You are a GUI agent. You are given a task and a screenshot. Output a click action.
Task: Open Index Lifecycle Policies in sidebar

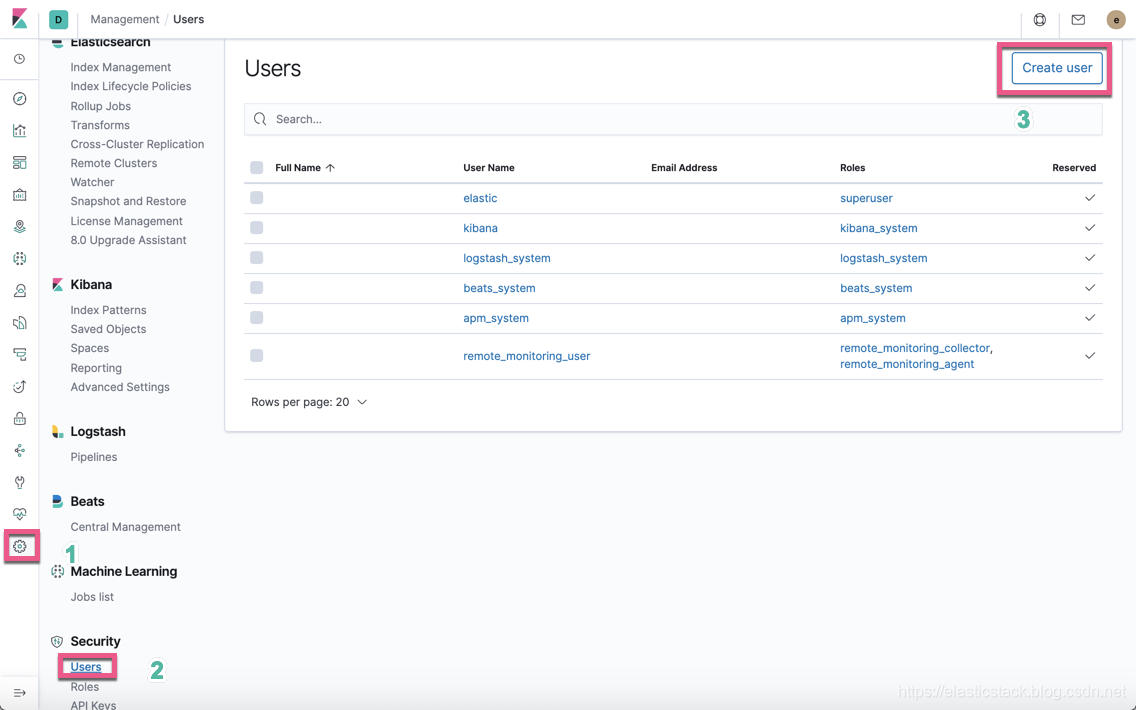pyautogui.click(x=131, y=86)
